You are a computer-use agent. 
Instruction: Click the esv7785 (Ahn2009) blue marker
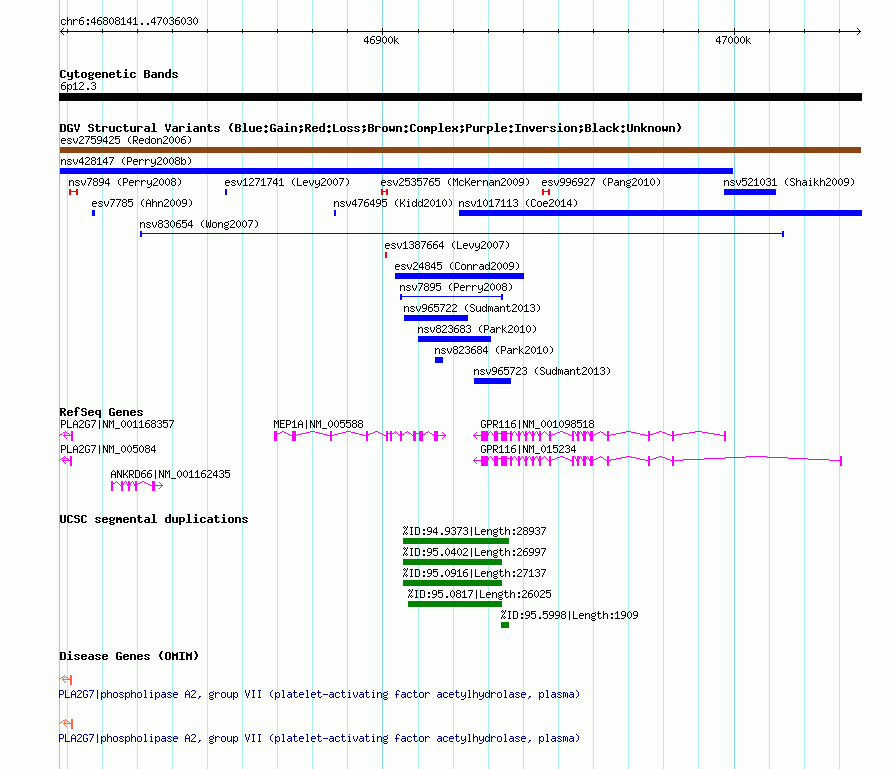(x=93, y=213)
